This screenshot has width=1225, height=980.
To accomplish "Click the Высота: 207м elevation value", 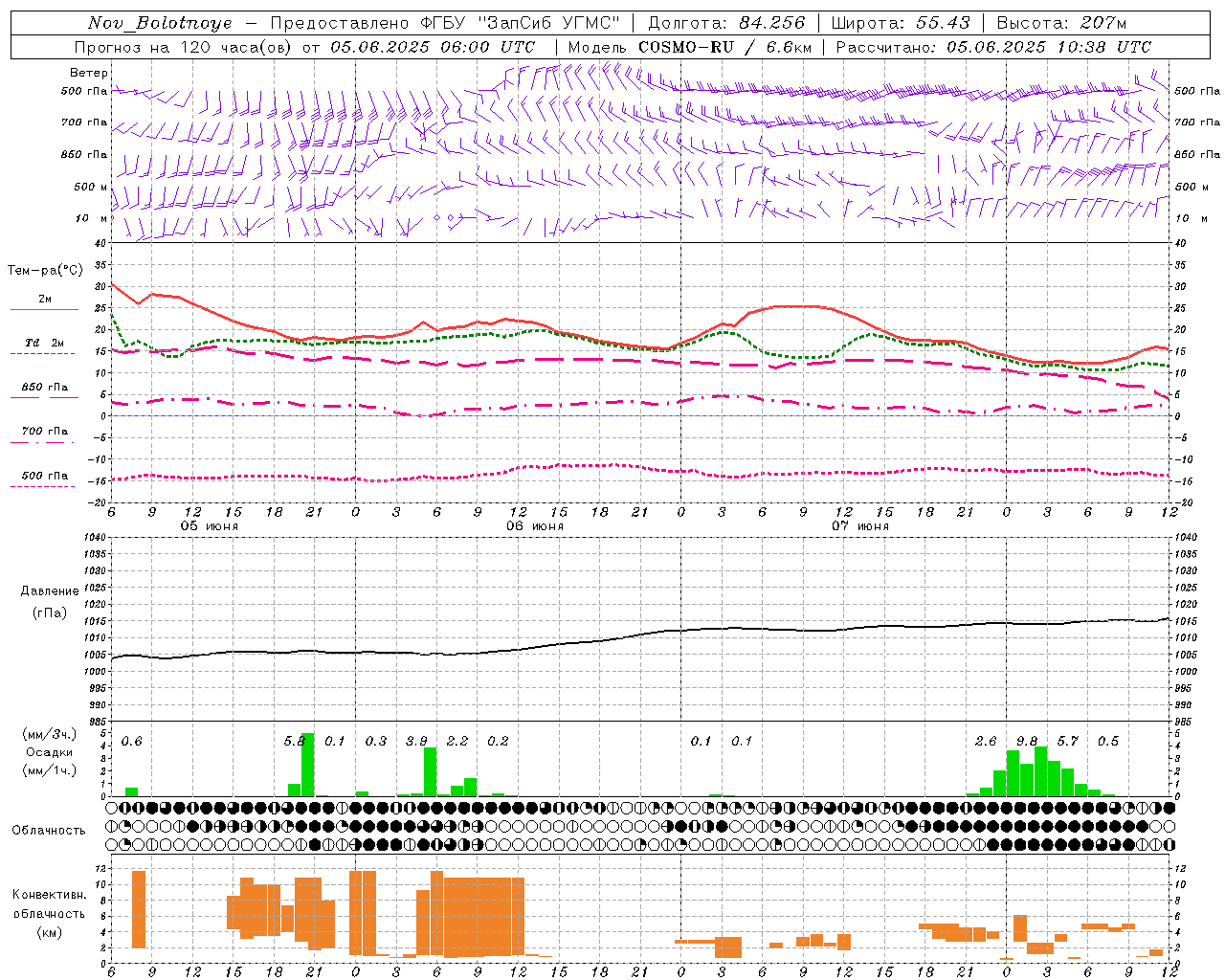I will pos(1061,23).
